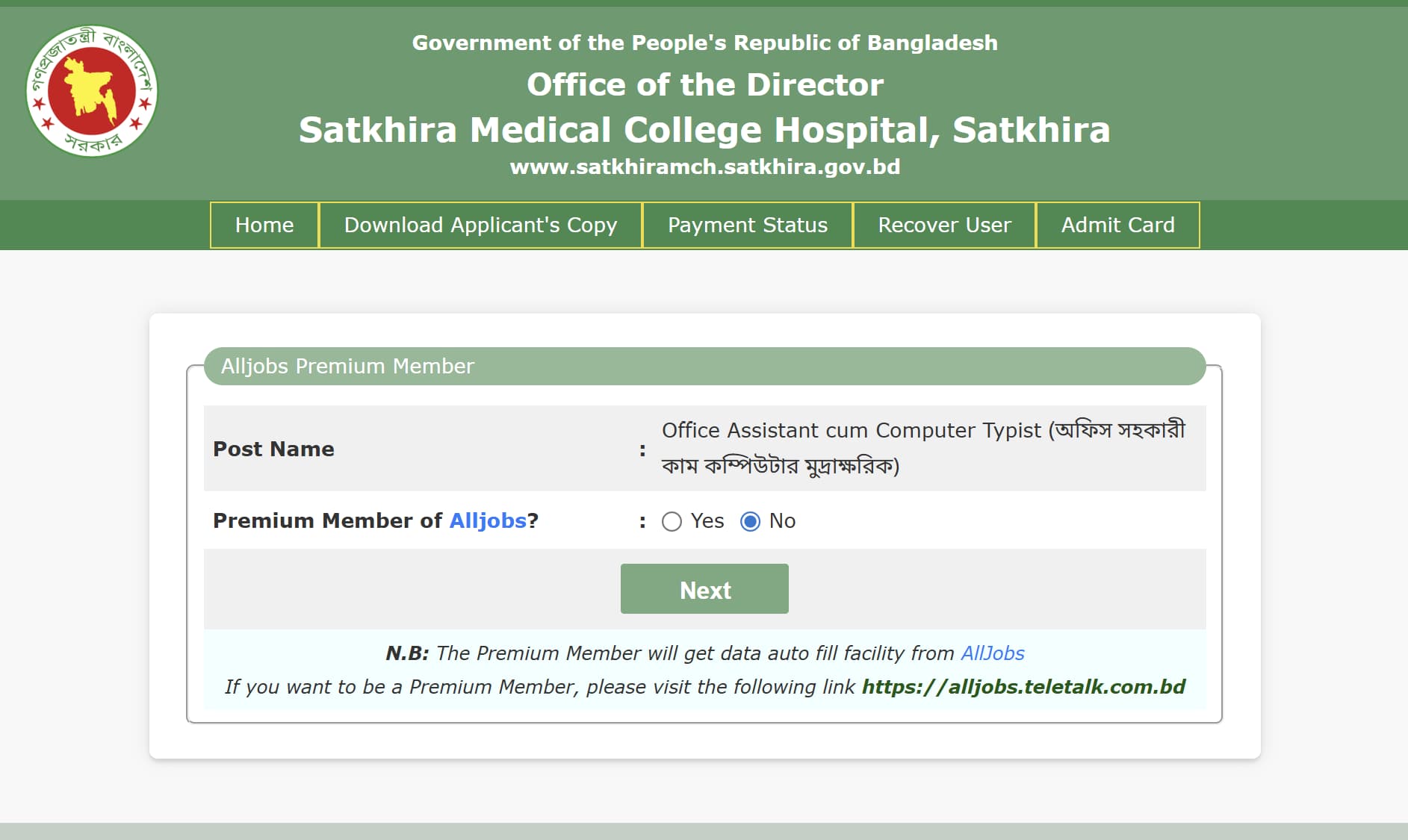Open the AllJobs link in N.B. note
The height and width of the screenshot is (840, 1408).
[x=992, y=653]
